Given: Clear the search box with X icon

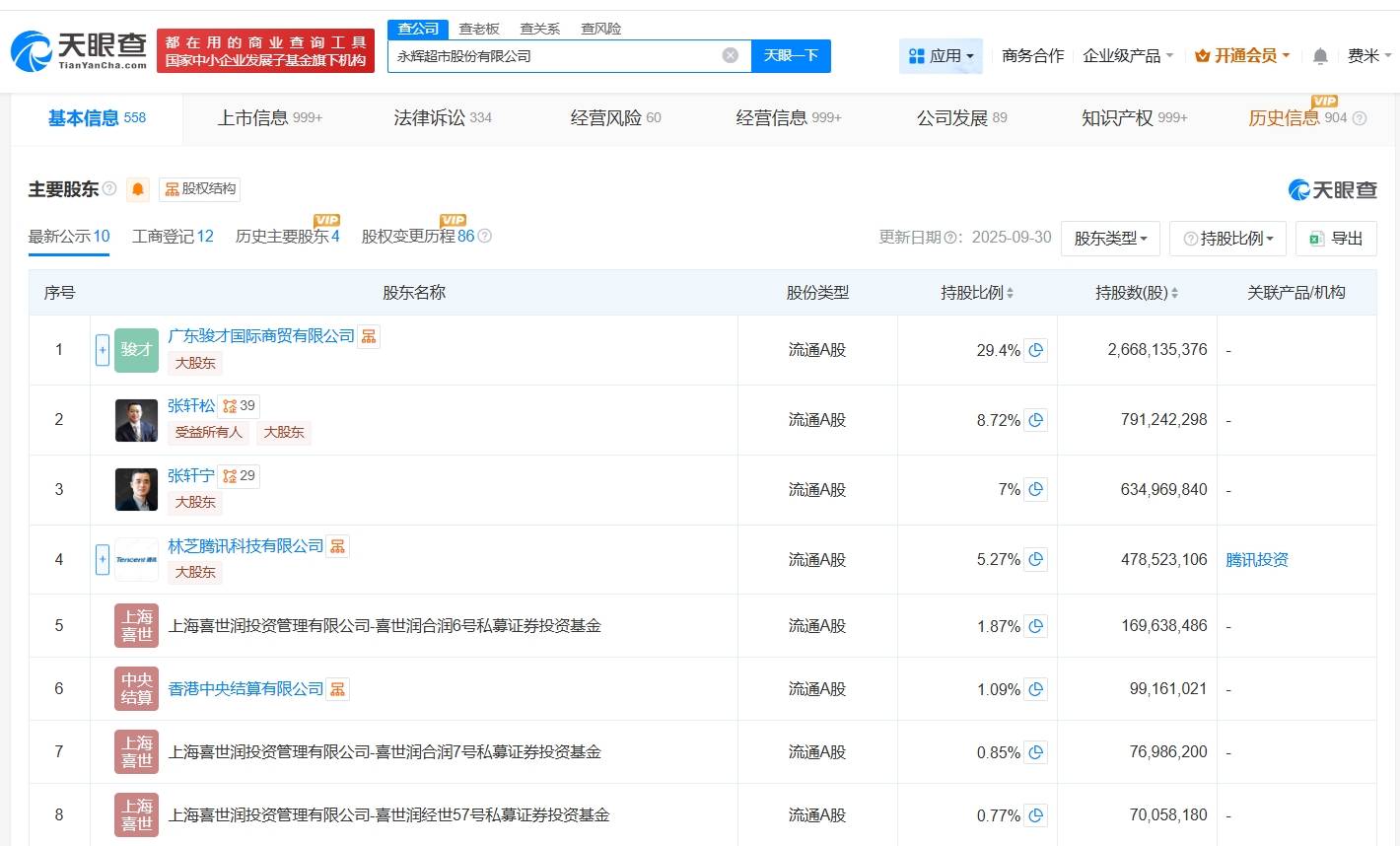Looking at the screenshot, I should tap(731, 55).
